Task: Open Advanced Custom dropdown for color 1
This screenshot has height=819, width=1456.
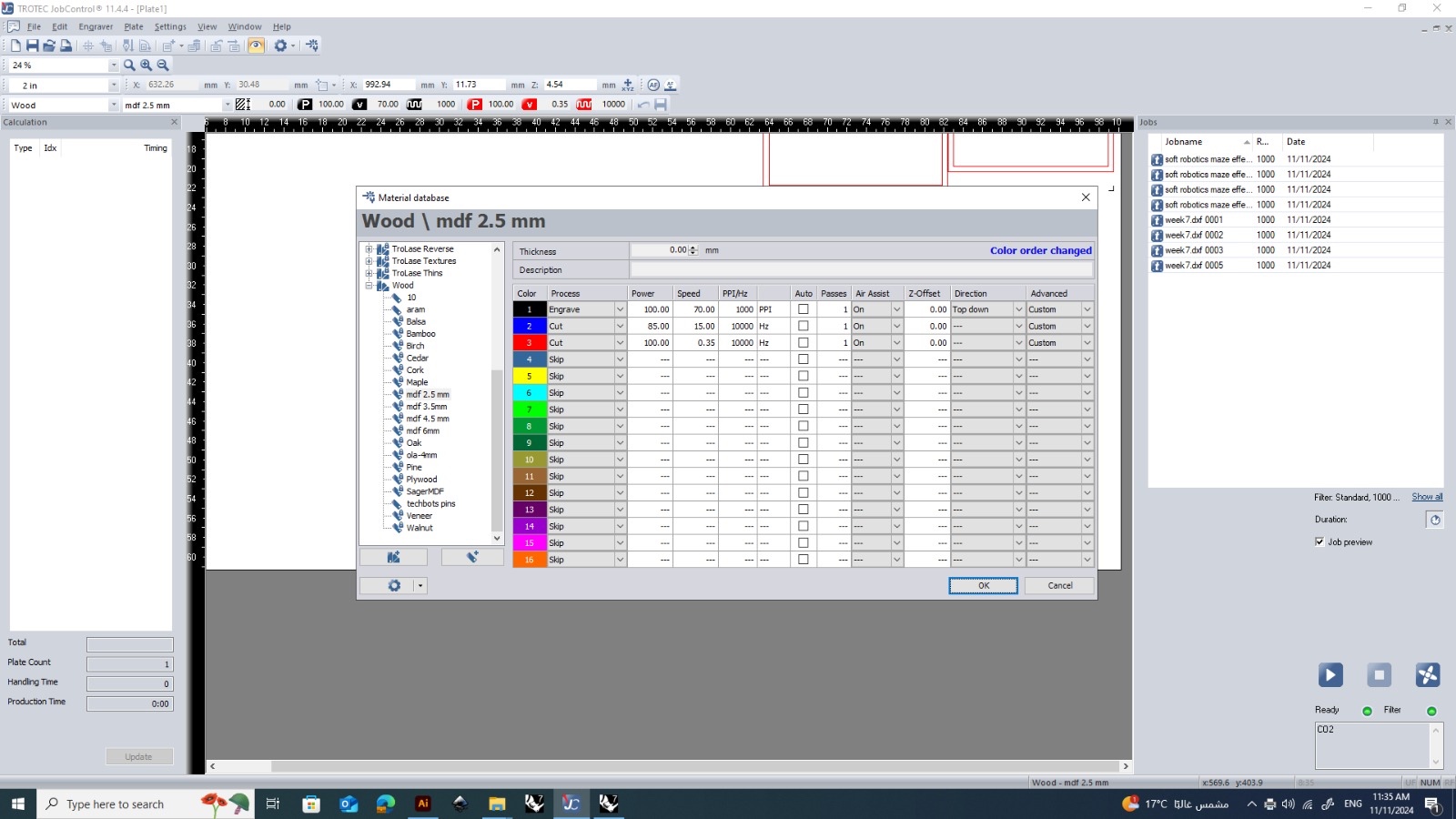Action: point(1087,309)
